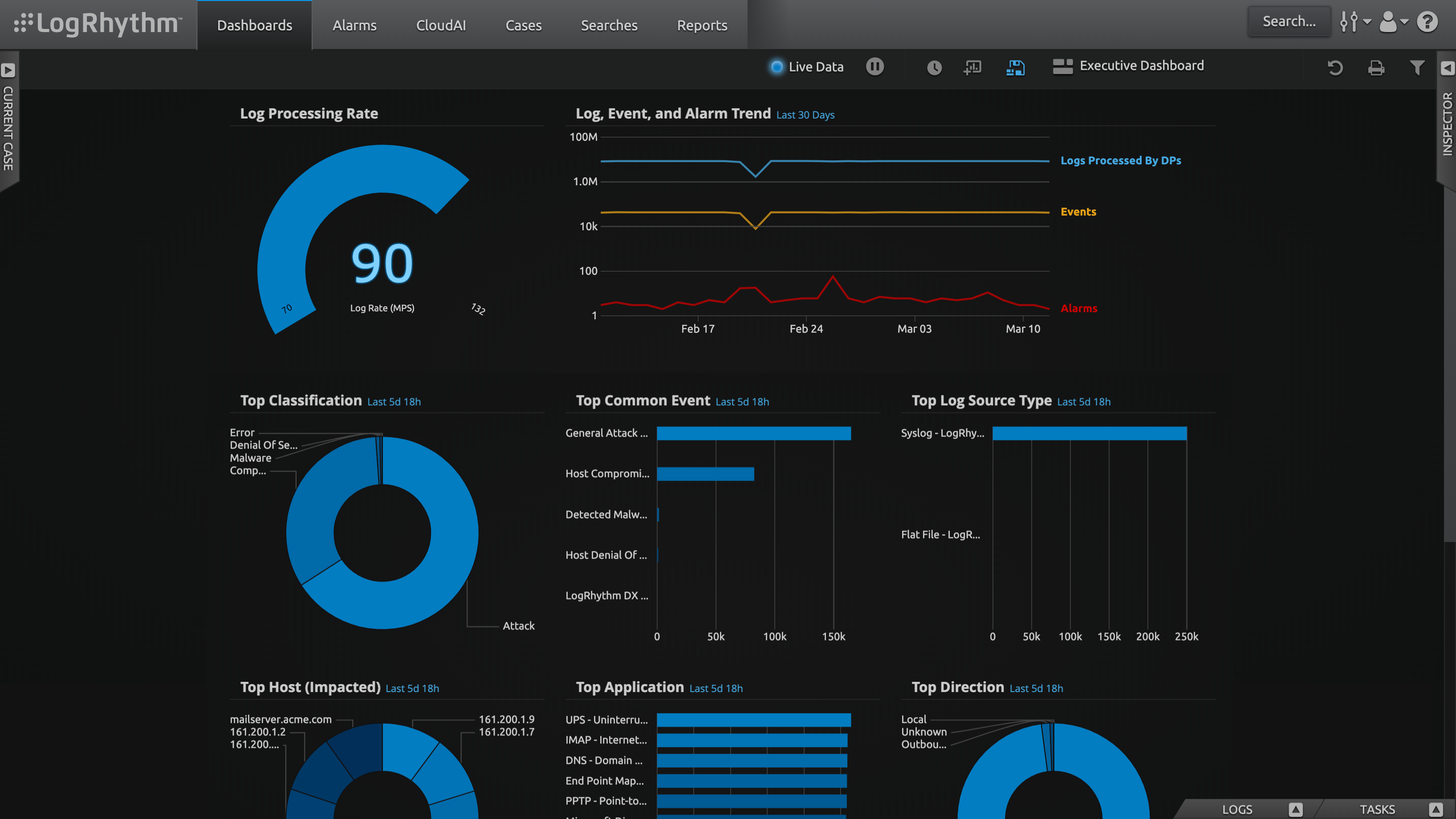
Task: Expand the Current Case side panel
Action: pos(8,70)
